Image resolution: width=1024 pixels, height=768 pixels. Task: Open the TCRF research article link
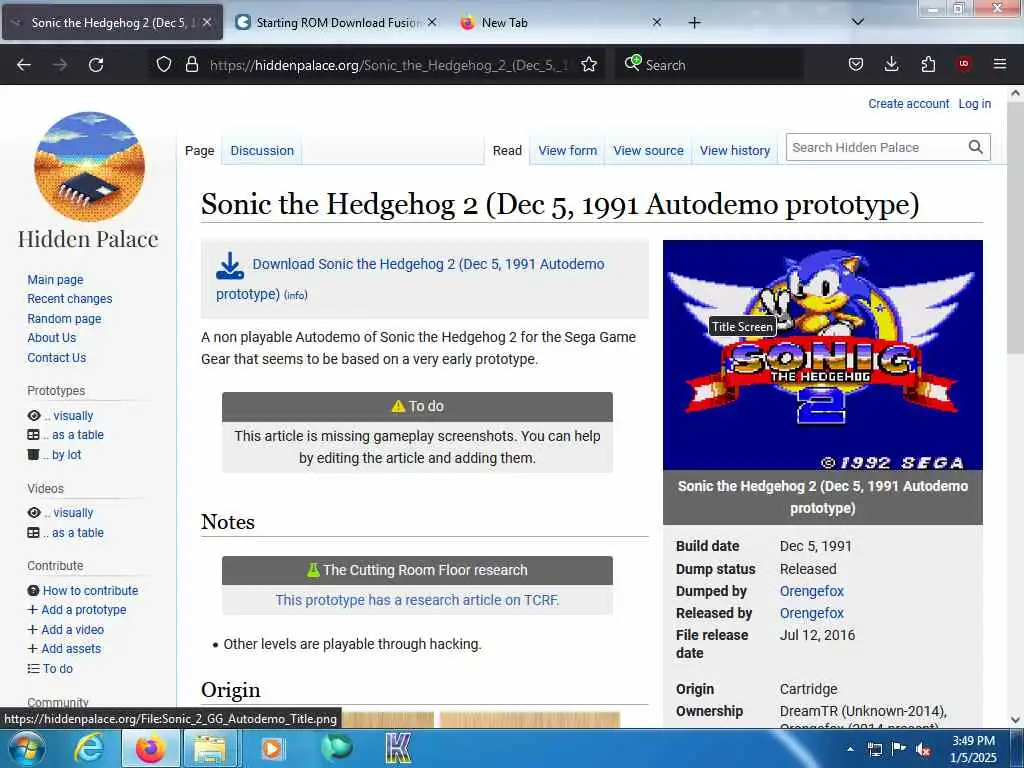pos(417,600)
